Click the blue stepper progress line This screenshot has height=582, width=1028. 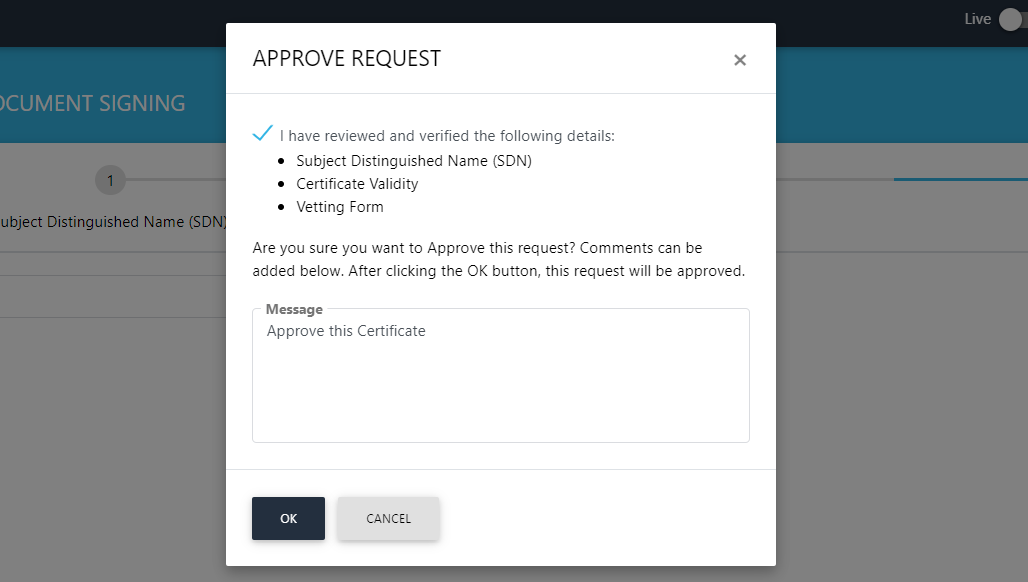960,180
